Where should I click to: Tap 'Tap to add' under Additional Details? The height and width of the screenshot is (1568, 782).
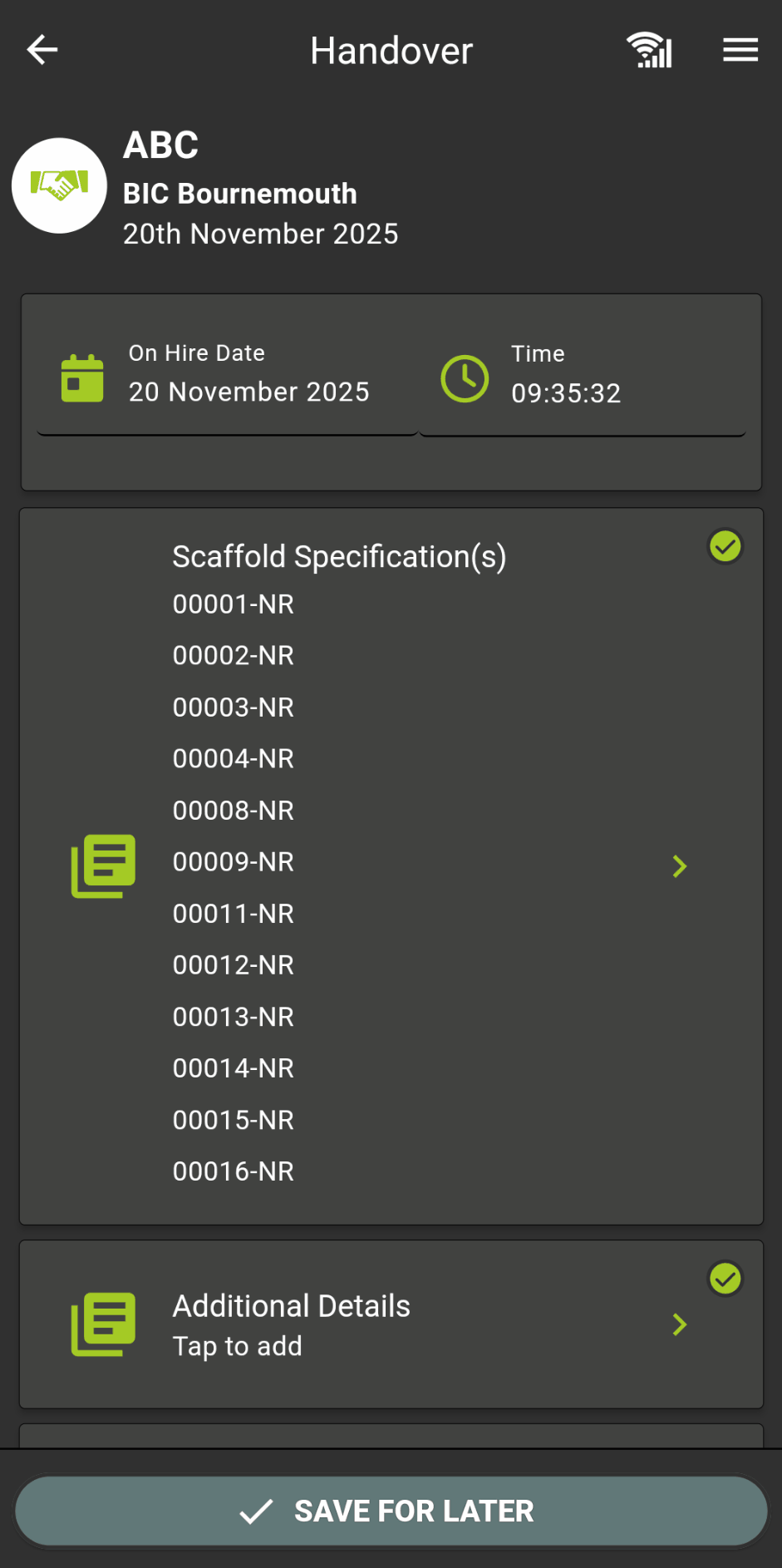[238, 1346]
